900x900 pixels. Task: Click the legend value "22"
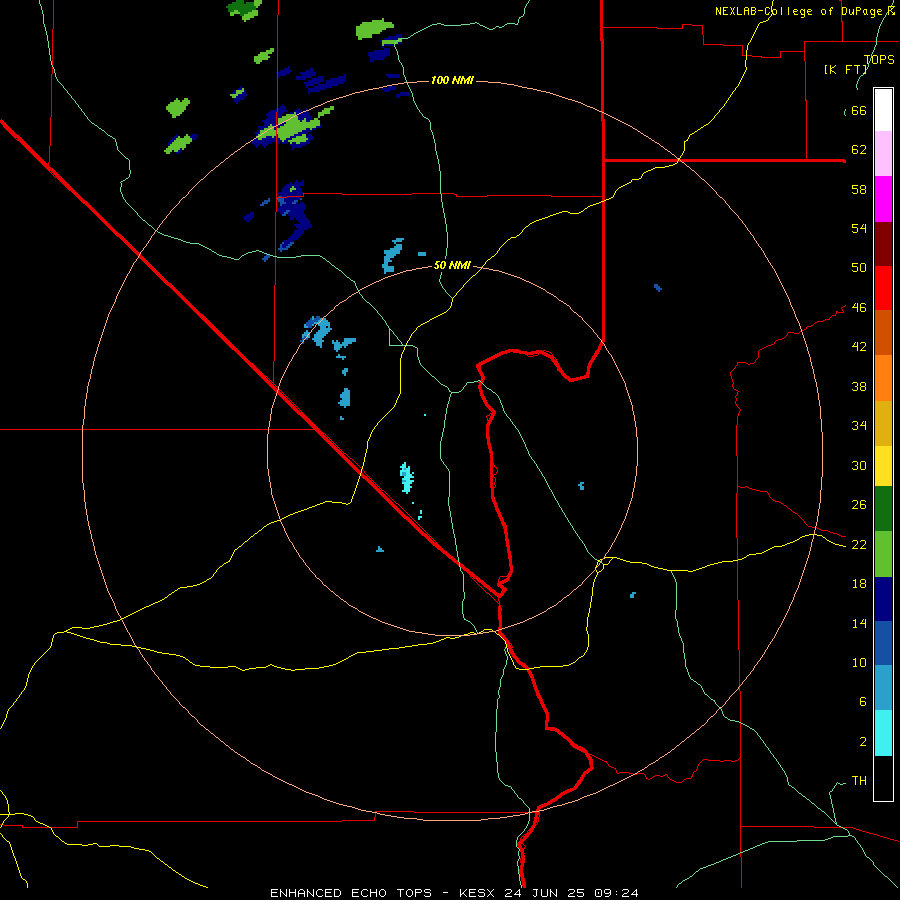pos(859,544)
